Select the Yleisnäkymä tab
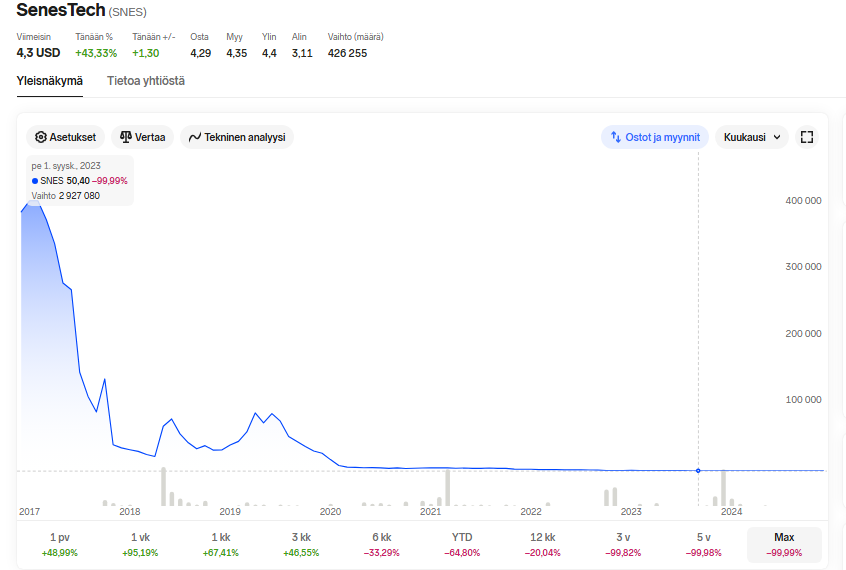The image size is (846, 570). click(50, 81)
